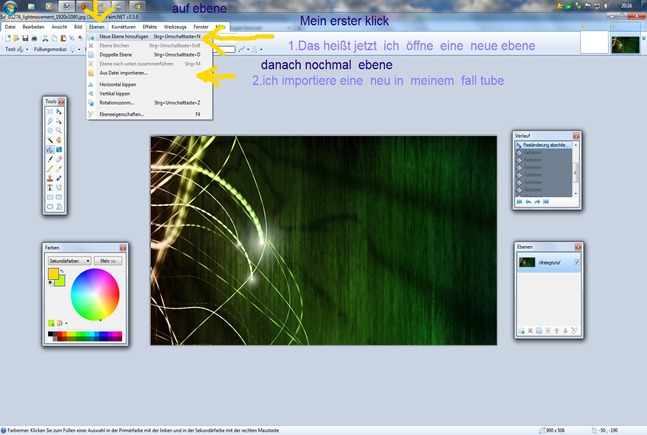Choose Ebeneneigenschaften menu entry
The image size is (647, 435).
click(149, 114)
